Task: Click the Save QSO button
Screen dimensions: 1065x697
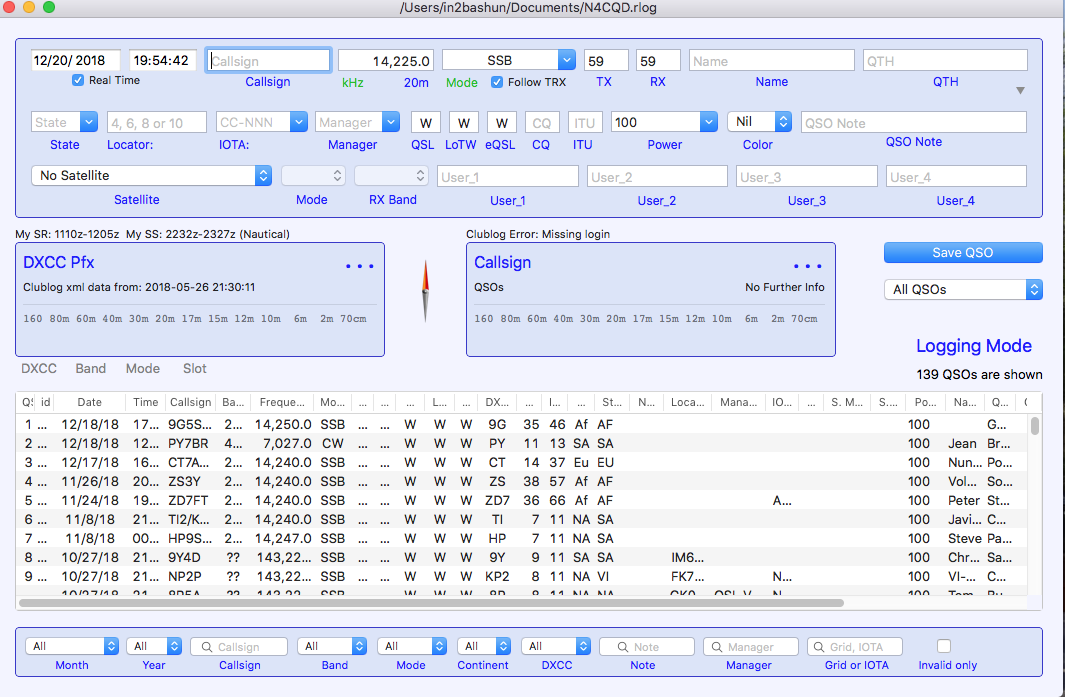Action: pyautogui.click(x=963, y=252)
